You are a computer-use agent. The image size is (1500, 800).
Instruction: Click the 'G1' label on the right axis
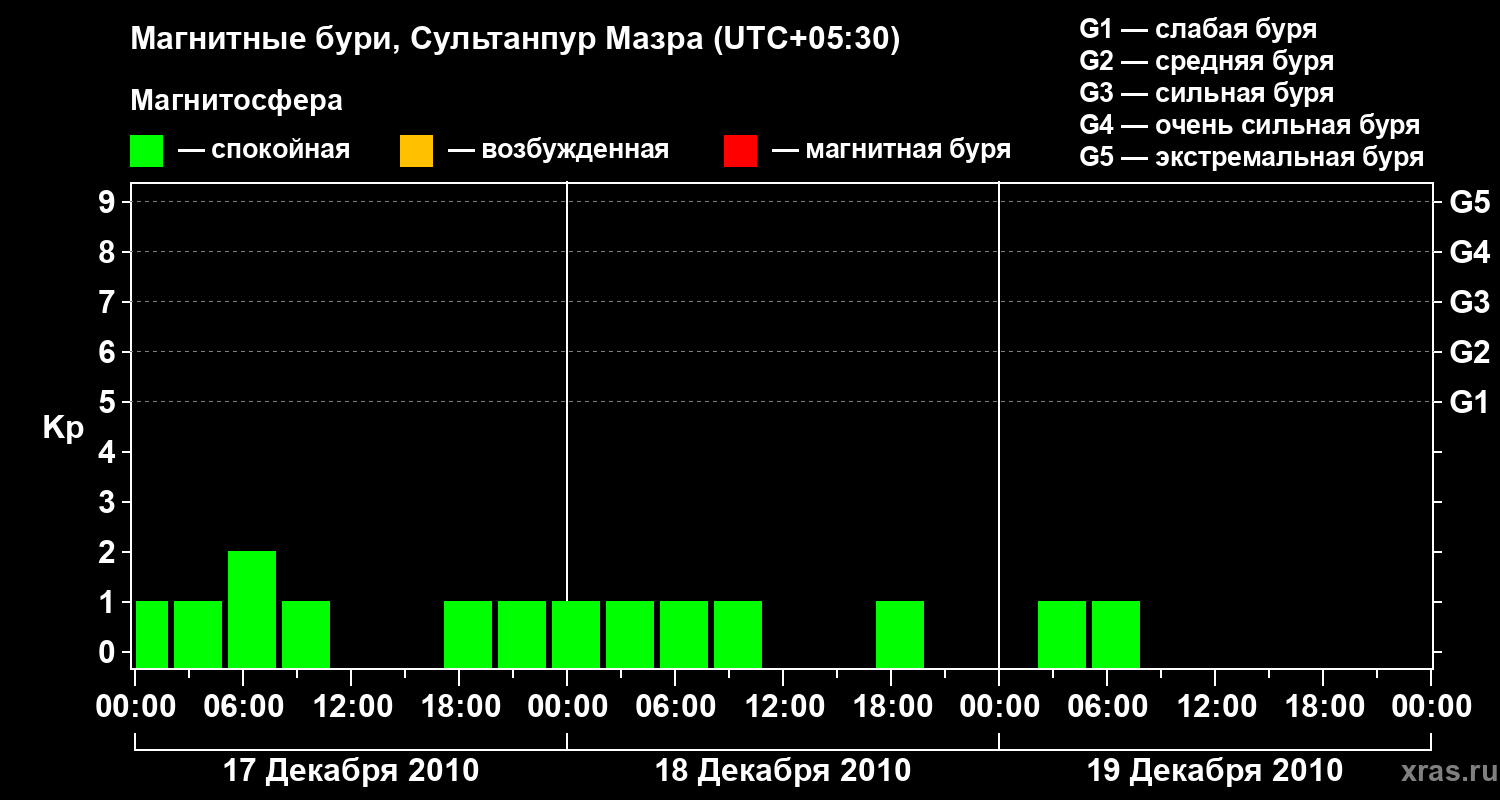pyautogui.click(x=1470, y=402)
